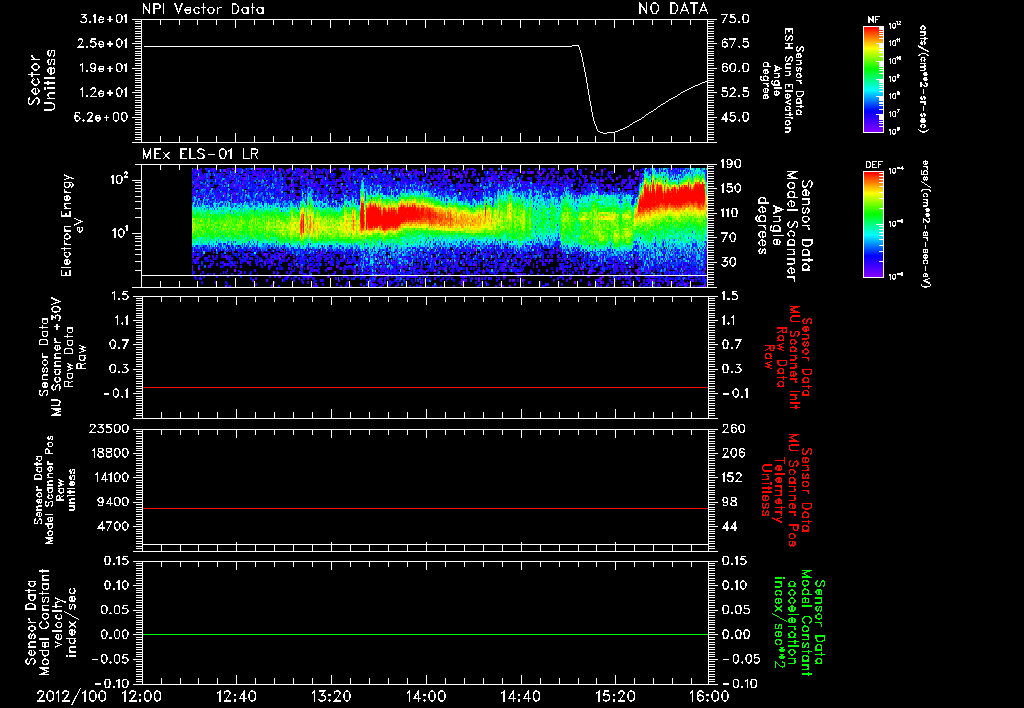The height and width of the screenshot is (708, 1024).
Task: Click the red line in MU Scanner +30V panel
Action: click(425, 387)
